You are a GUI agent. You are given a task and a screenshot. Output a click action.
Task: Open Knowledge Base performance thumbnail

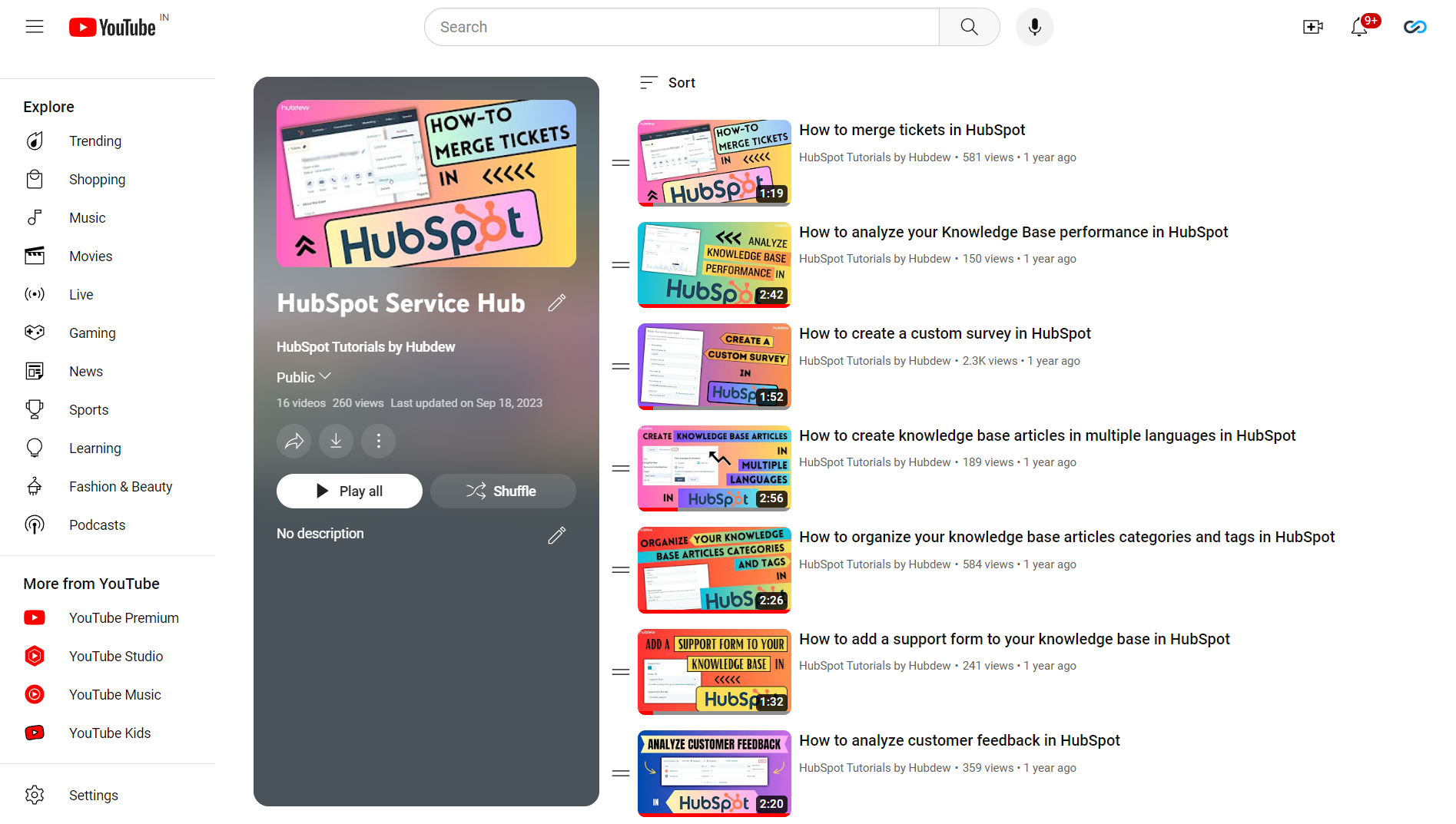click(715, 265)
